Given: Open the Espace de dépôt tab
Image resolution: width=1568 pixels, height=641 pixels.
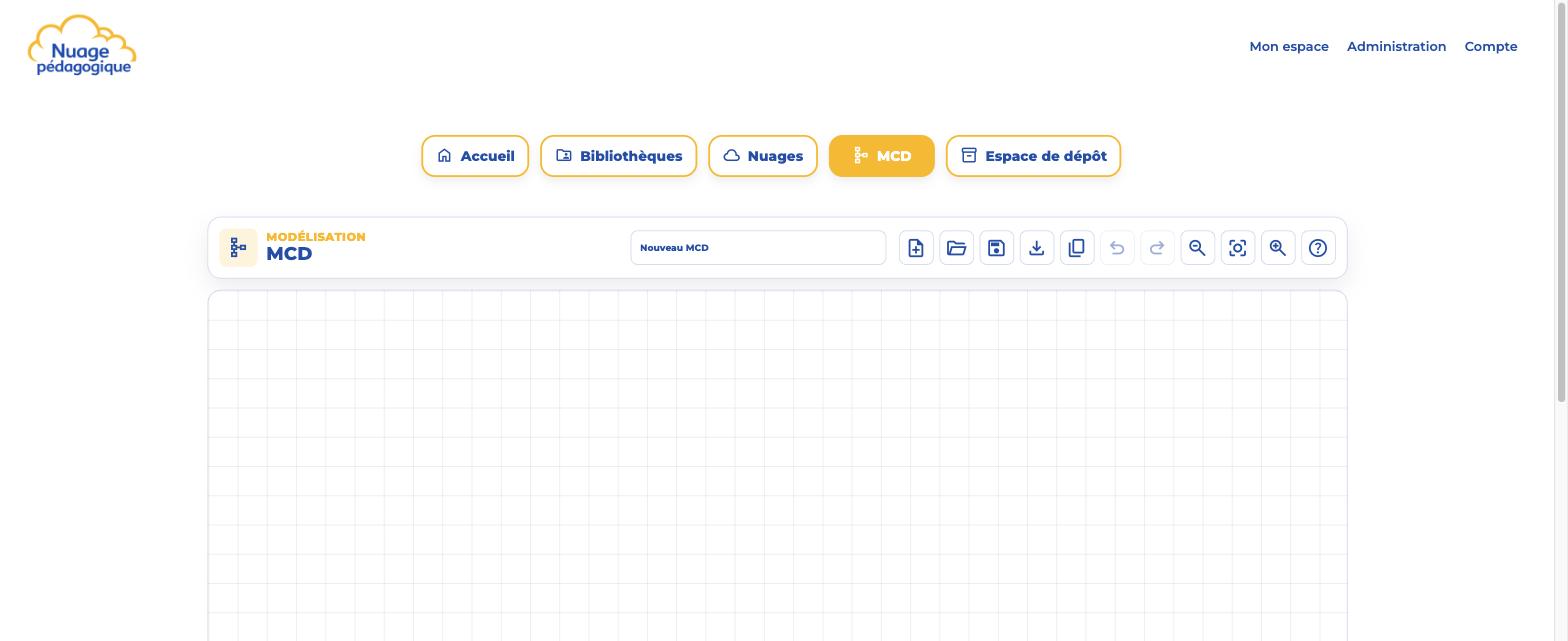Looking at the screenshot, I should coord(1033,156).
